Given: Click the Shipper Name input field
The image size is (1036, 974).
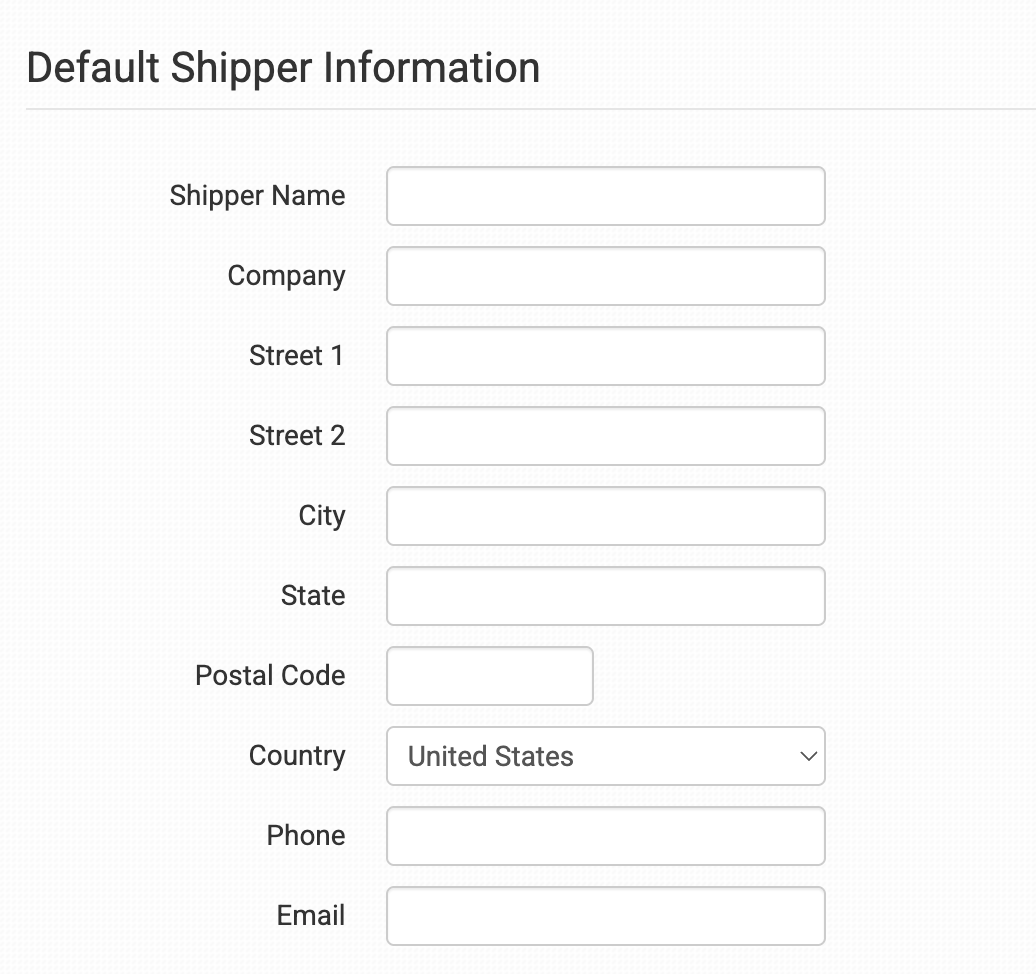Looking at the screenshot, I should (x=605, y=196).
